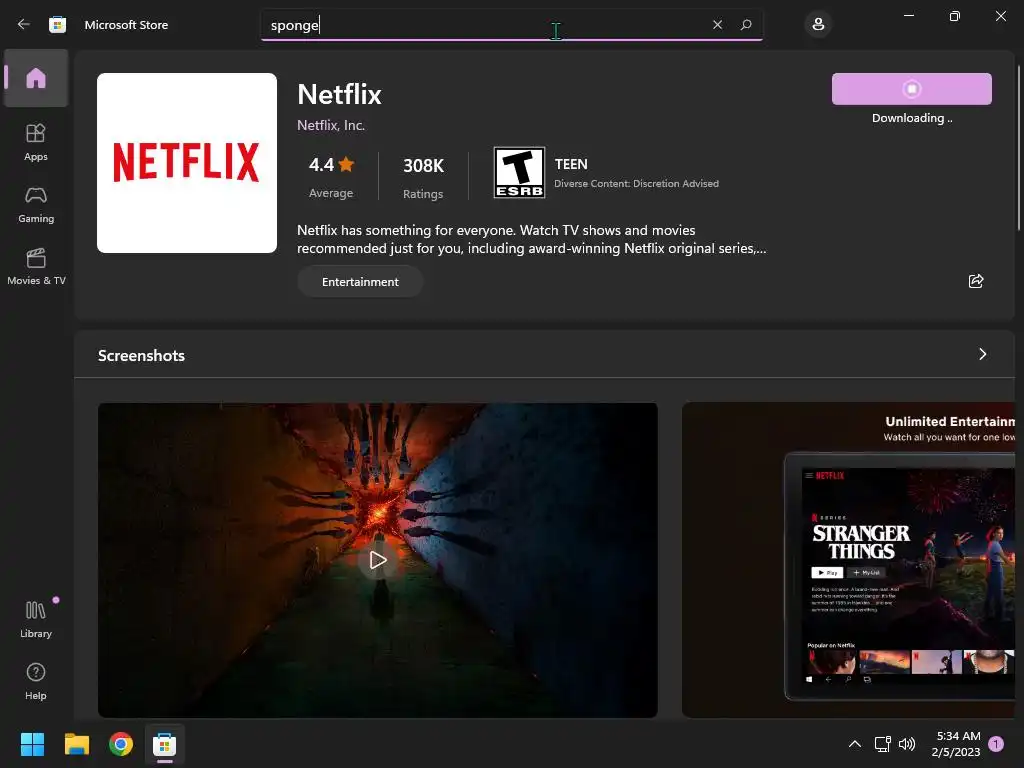1024x768 pixels.
Task: Show hidden system tray icons
Action: tap(854, 744)
